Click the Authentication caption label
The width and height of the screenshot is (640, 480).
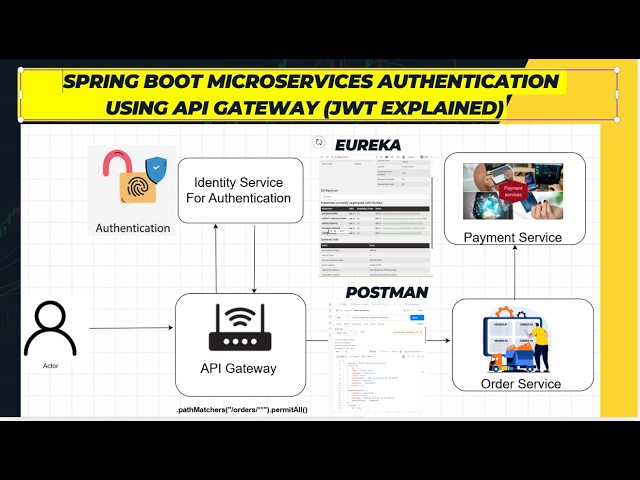[x=133, y=228]
